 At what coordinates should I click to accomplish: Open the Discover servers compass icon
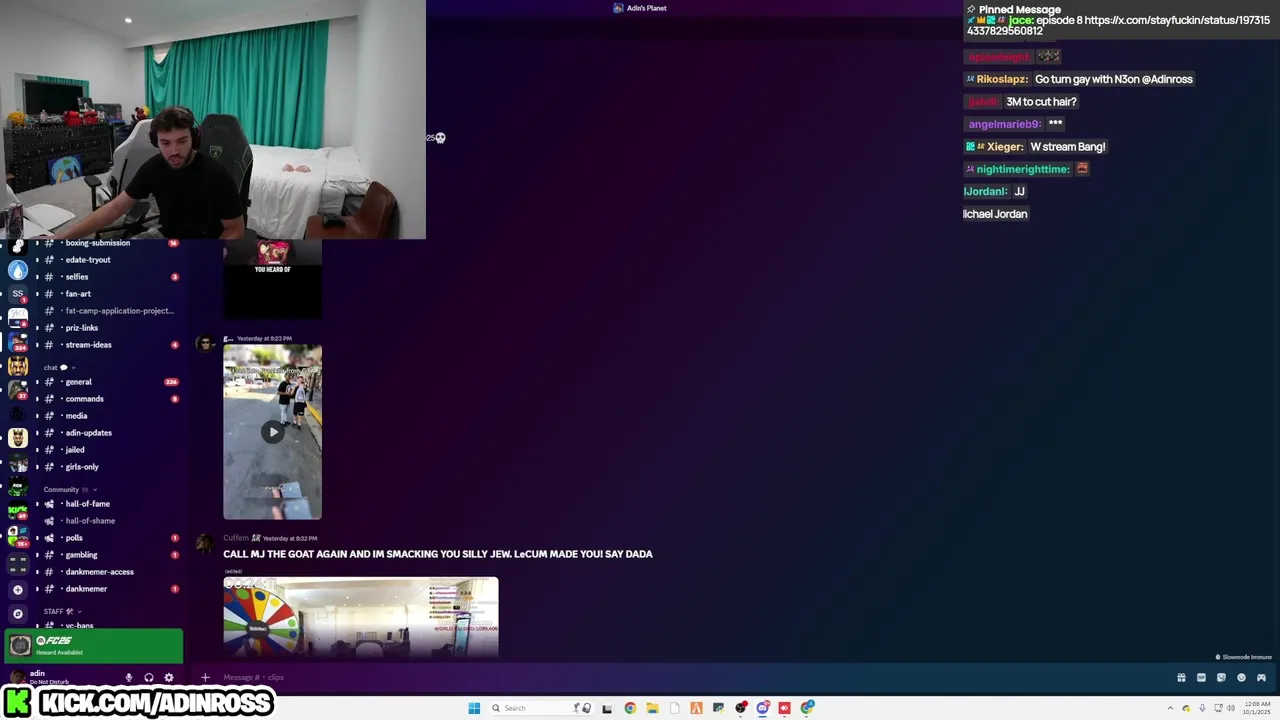click(18, 614)
